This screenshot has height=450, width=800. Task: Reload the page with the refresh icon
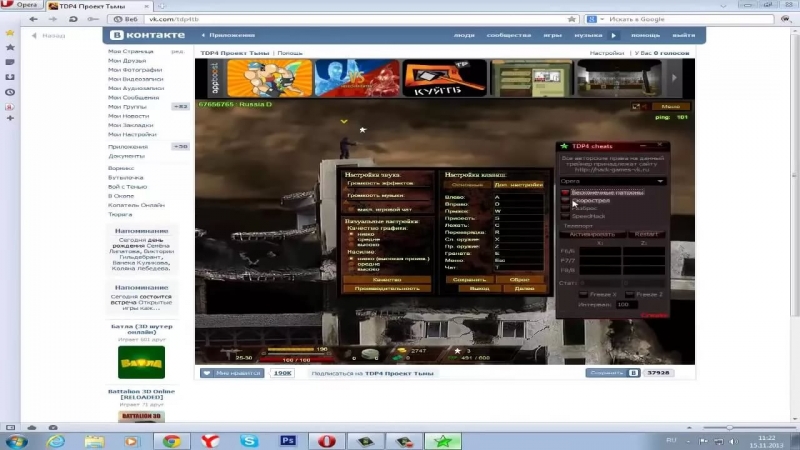[73, 19]
